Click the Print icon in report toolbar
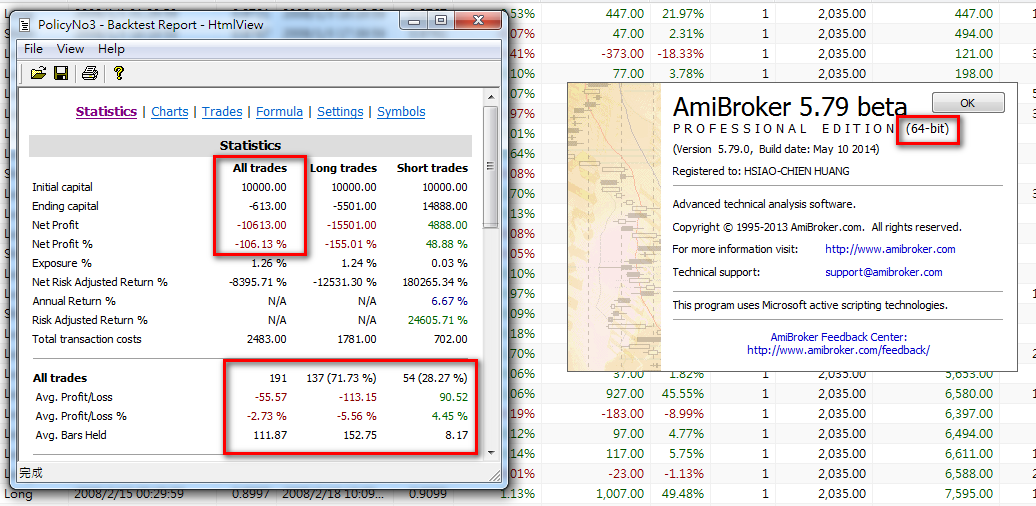1036x506 pixels. [90, 73]
